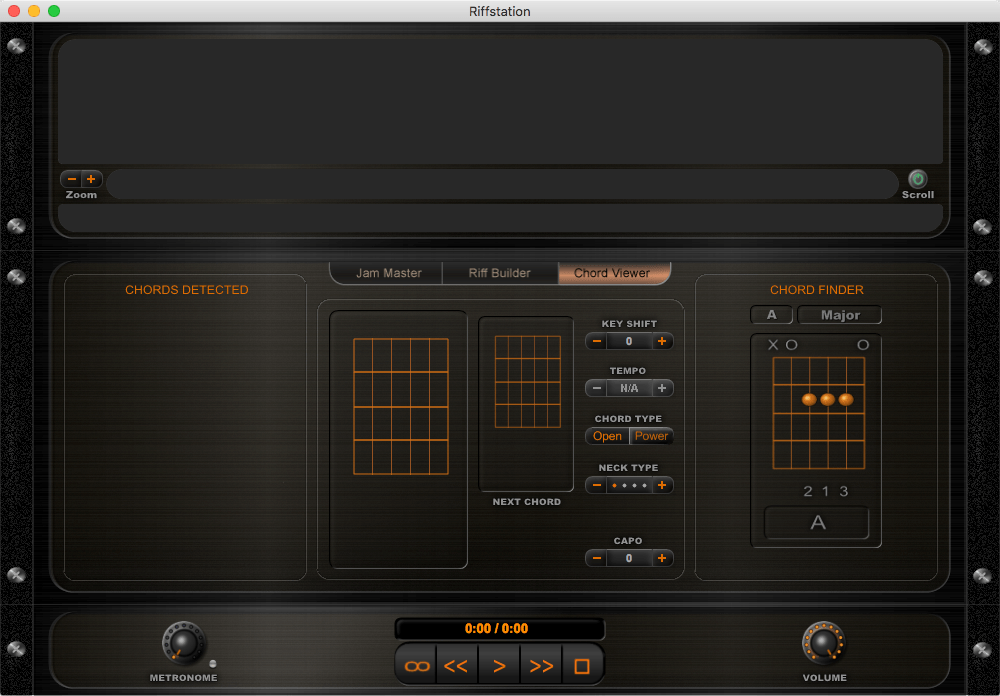Click the play button
Image resolution: width=1000 pixels, height=696 pixels.
tap(499, 666)
